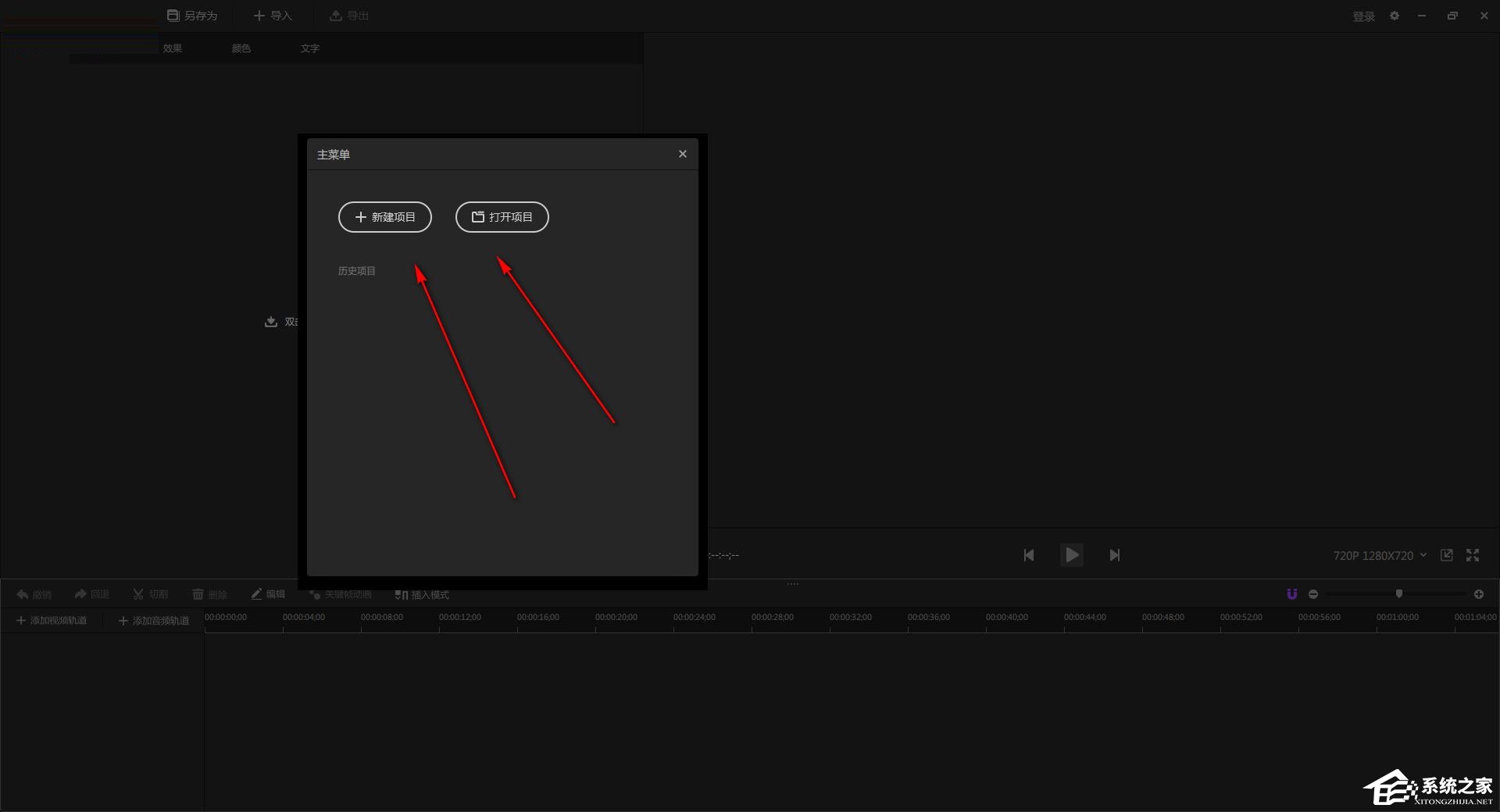Click the snapshot icon beside the resolution selector
Screen dimensions: 1500x812
click(x=1447, y=555)
